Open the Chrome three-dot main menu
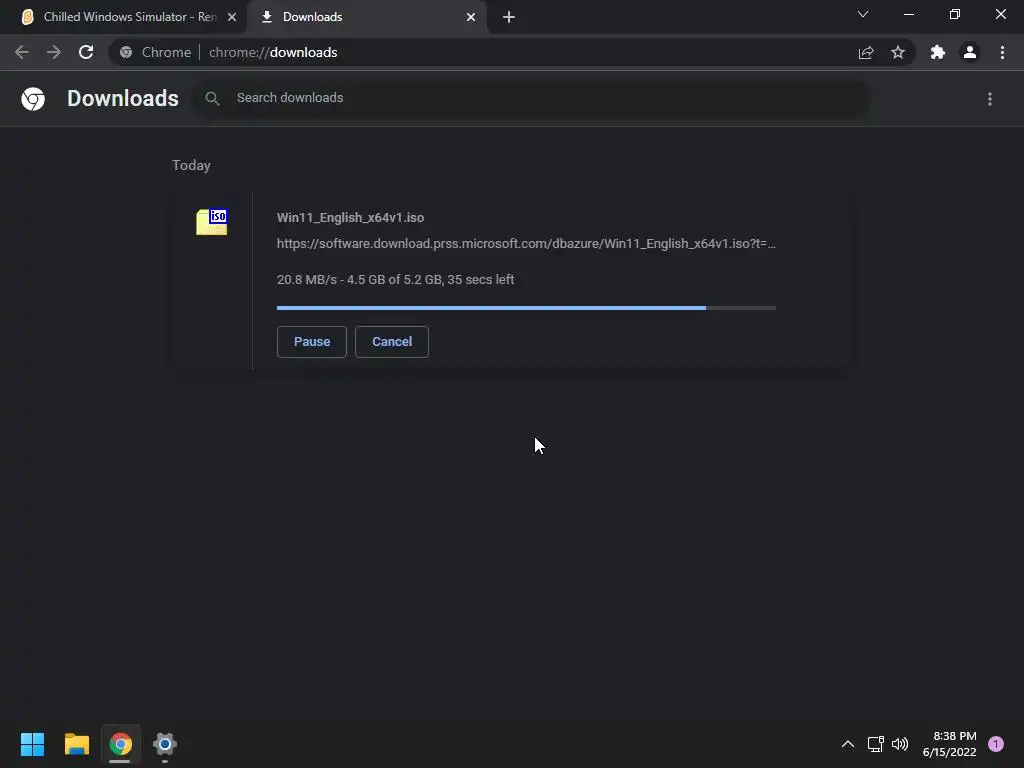The image size is (1024, 768). (1002, 52)
